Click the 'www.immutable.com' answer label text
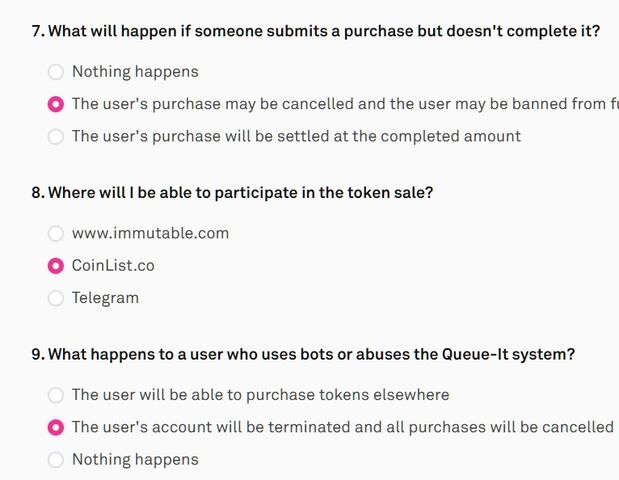The height and width of the screenshot is (480, 619). pos(150,233)
